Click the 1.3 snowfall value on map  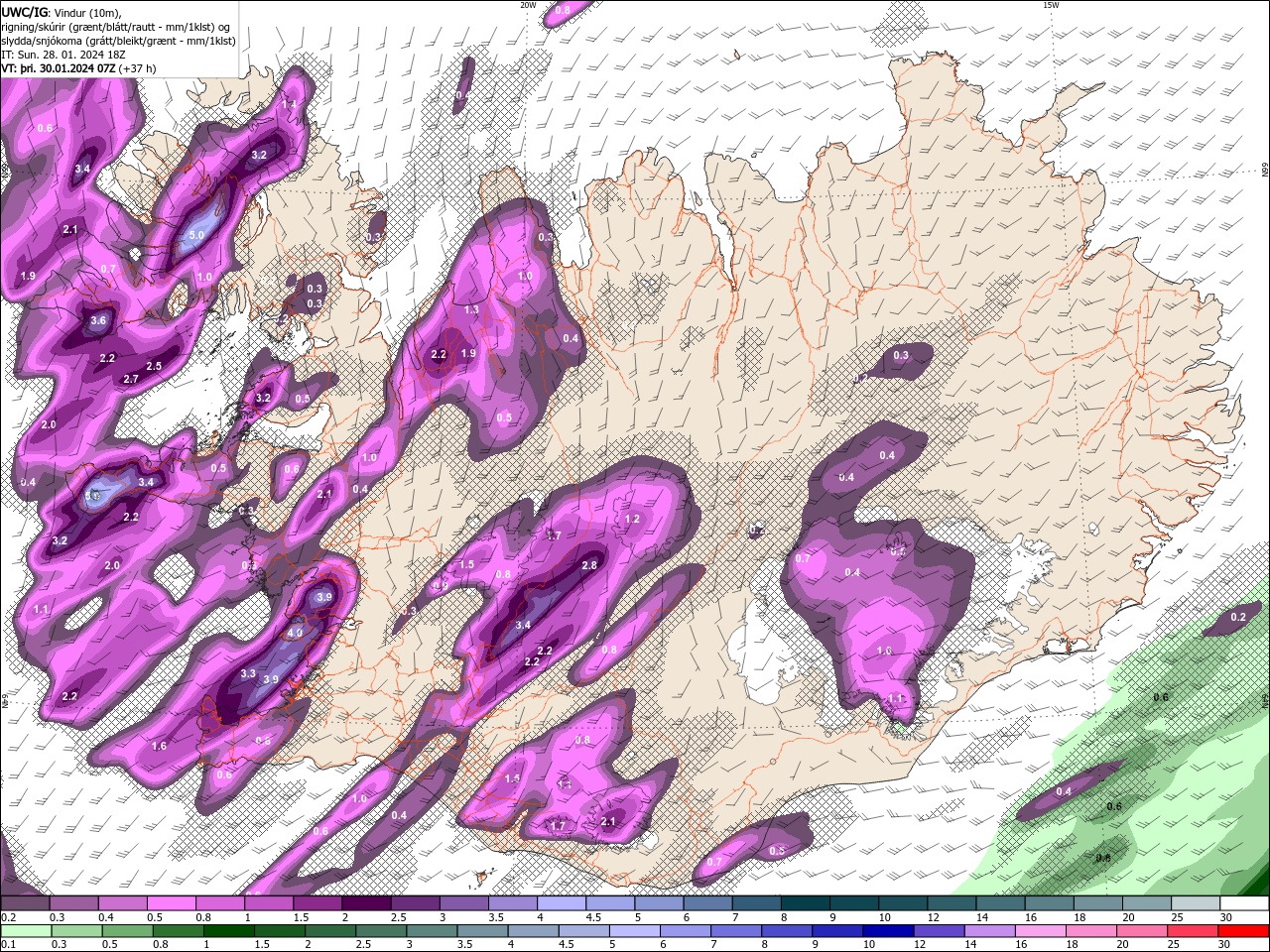(471, 309)
